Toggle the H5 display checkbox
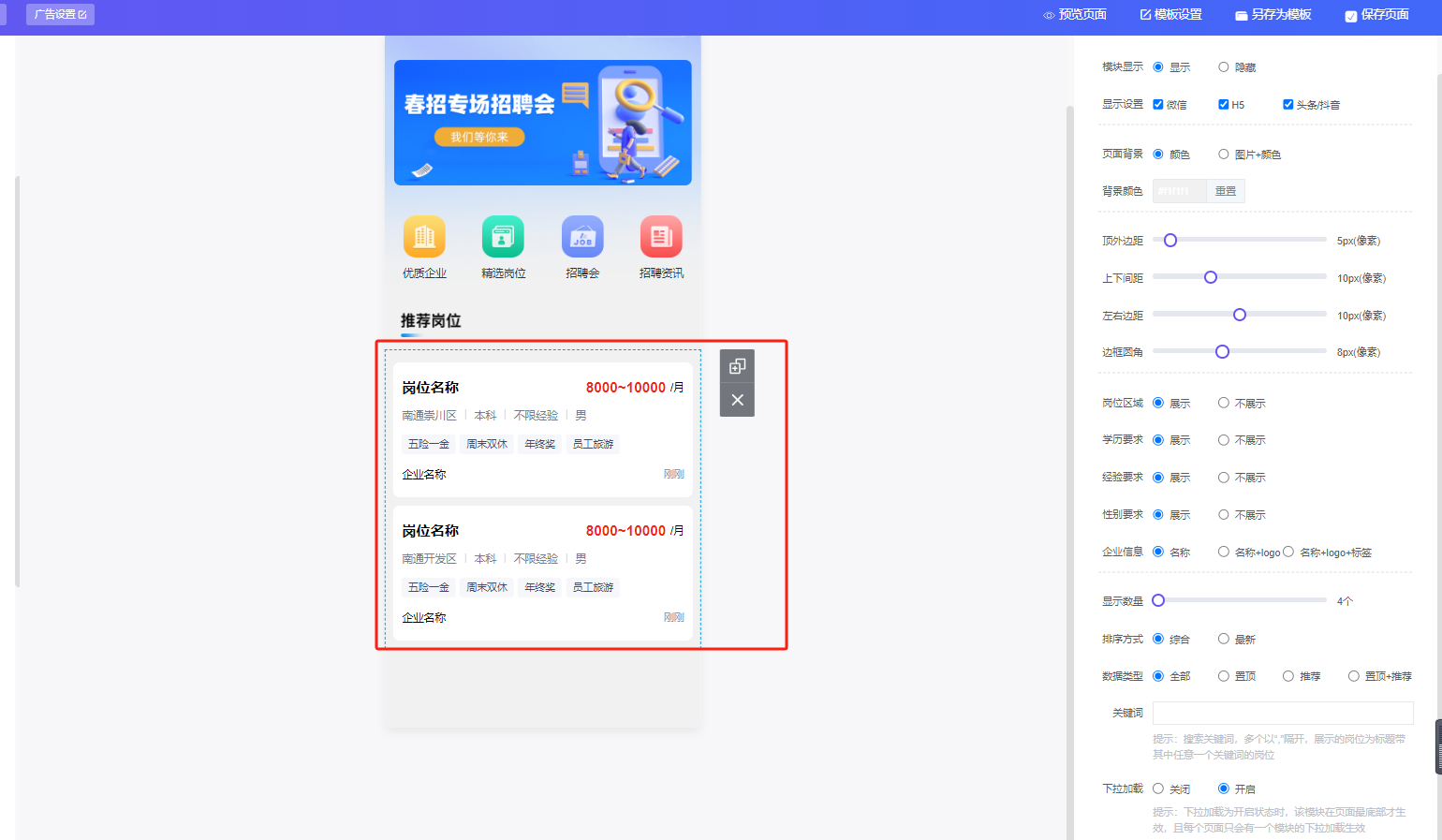The width and height of the screenshot is (1442, 840). 1223,105
